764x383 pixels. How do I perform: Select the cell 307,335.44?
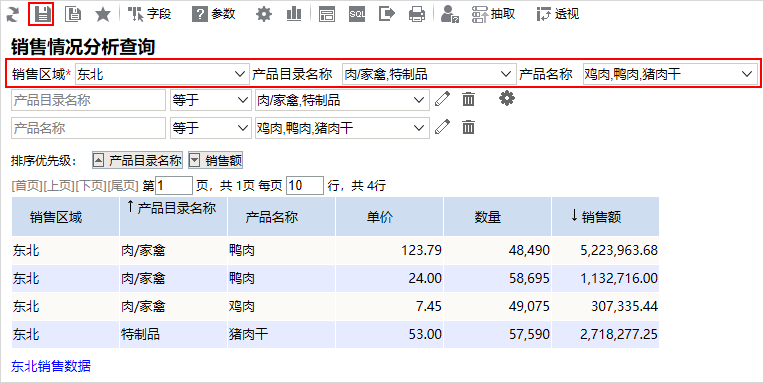pos(606,306)
